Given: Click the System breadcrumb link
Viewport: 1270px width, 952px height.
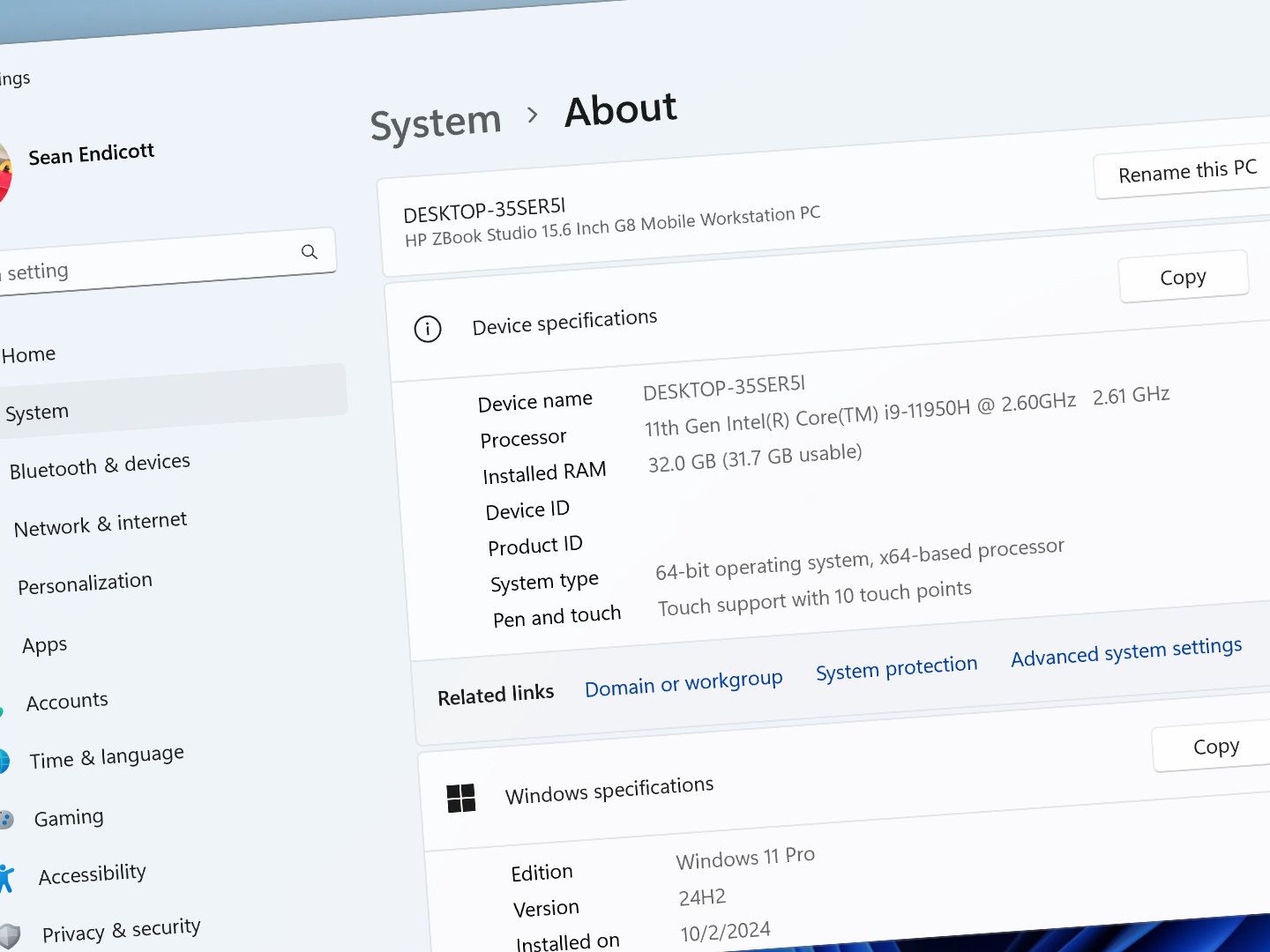Looking at the screenshot, I should tap(436, 123).
